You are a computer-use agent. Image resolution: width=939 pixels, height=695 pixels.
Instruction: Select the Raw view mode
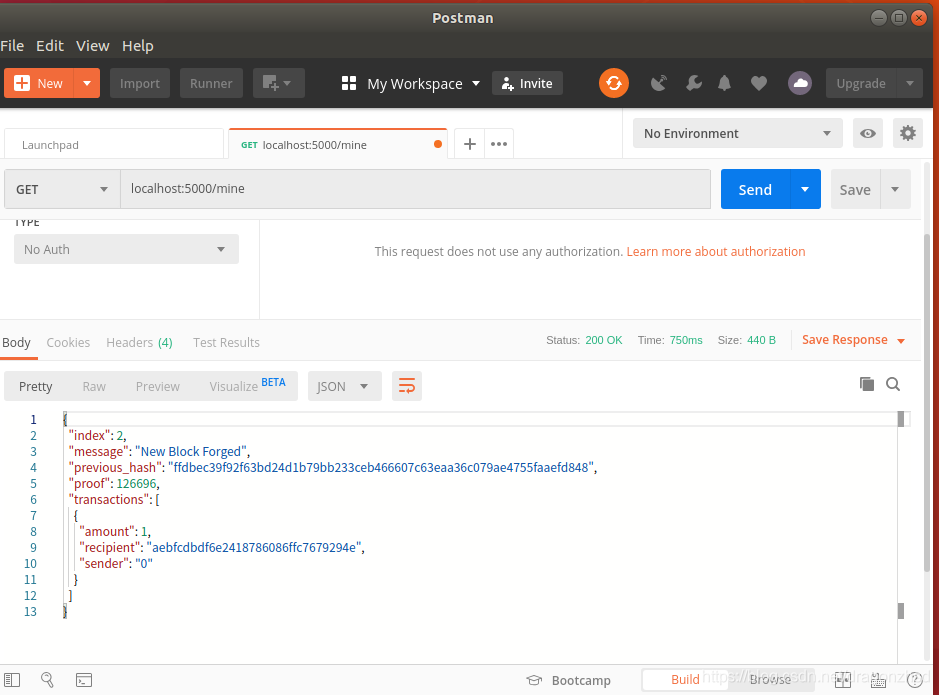tap(94, 386)
